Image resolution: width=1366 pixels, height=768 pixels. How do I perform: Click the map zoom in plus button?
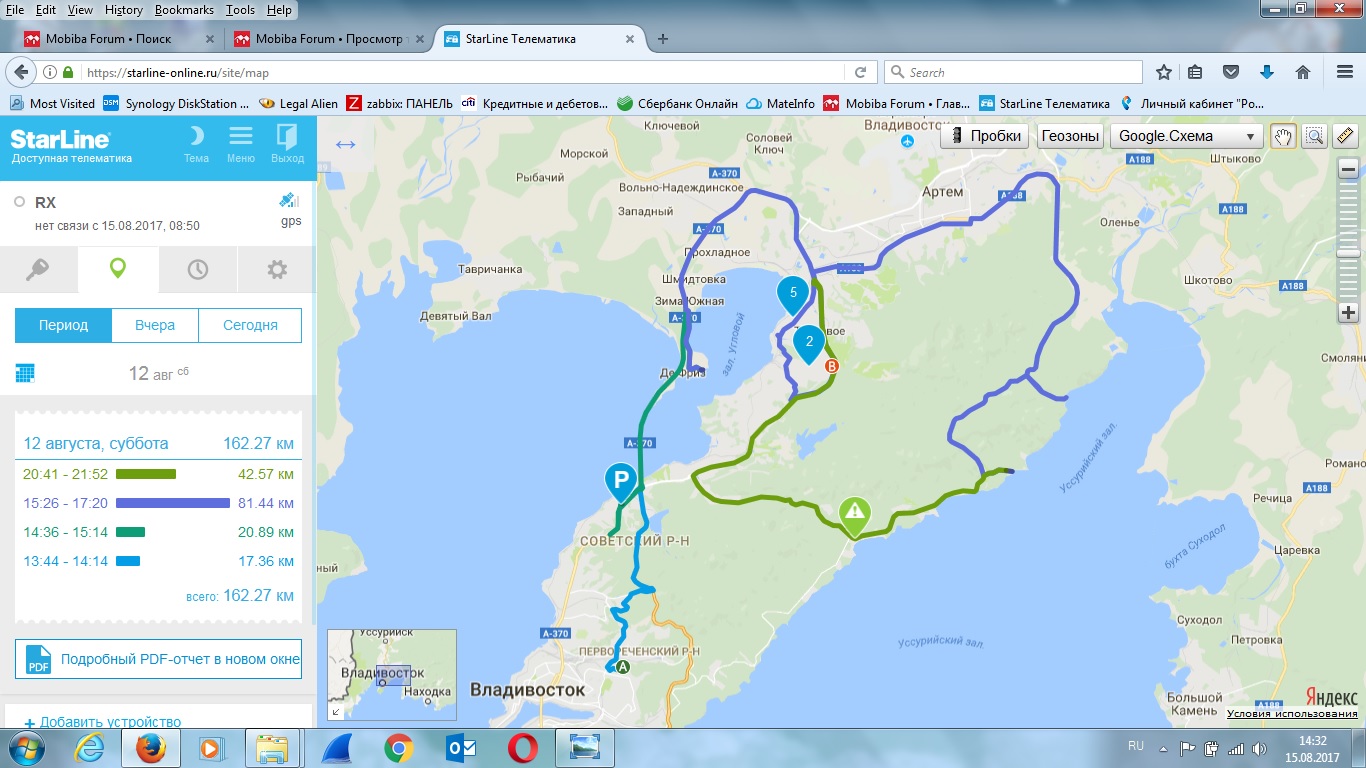coord(1348,312)
